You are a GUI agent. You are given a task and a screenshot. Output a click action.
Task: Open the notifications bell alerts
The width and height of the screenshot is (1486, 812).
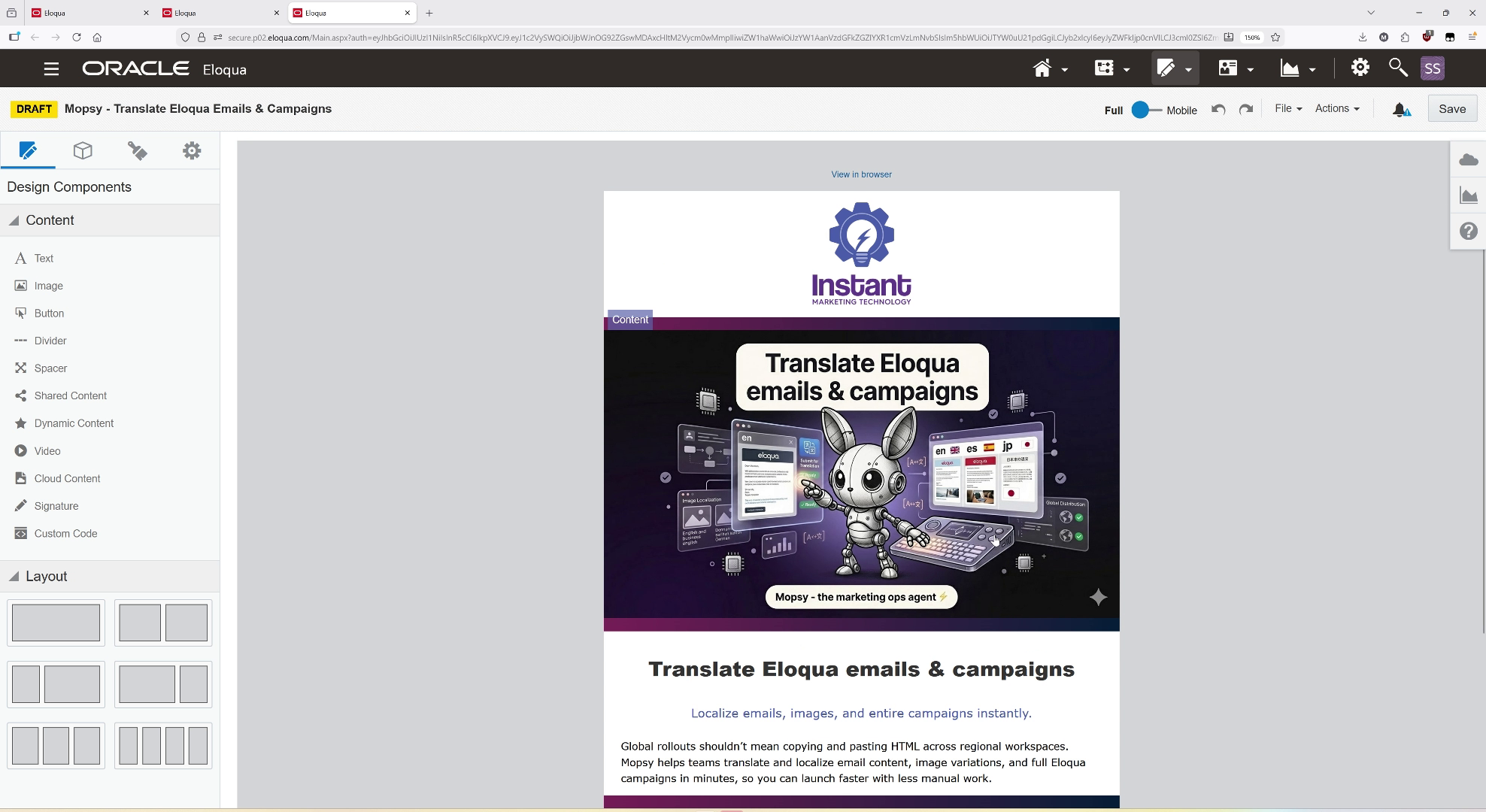click(x=1401, y=110)
